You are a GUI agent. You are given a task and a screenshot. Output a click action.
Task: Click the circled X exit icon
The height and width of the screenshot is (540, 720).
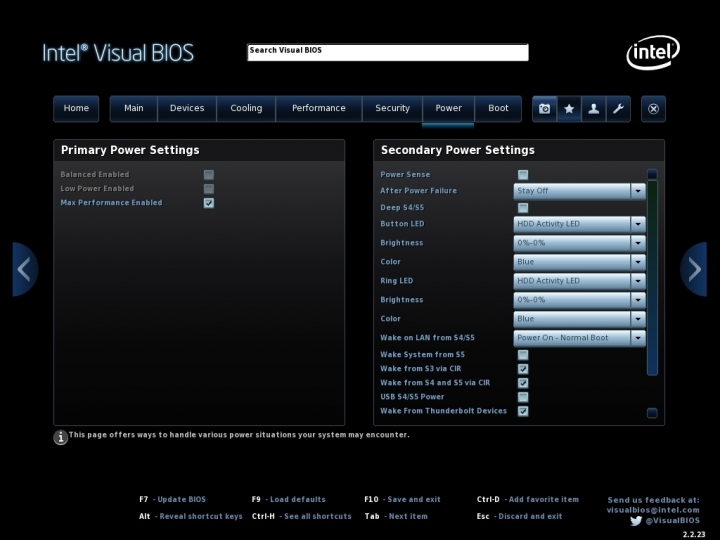[653, 109]
